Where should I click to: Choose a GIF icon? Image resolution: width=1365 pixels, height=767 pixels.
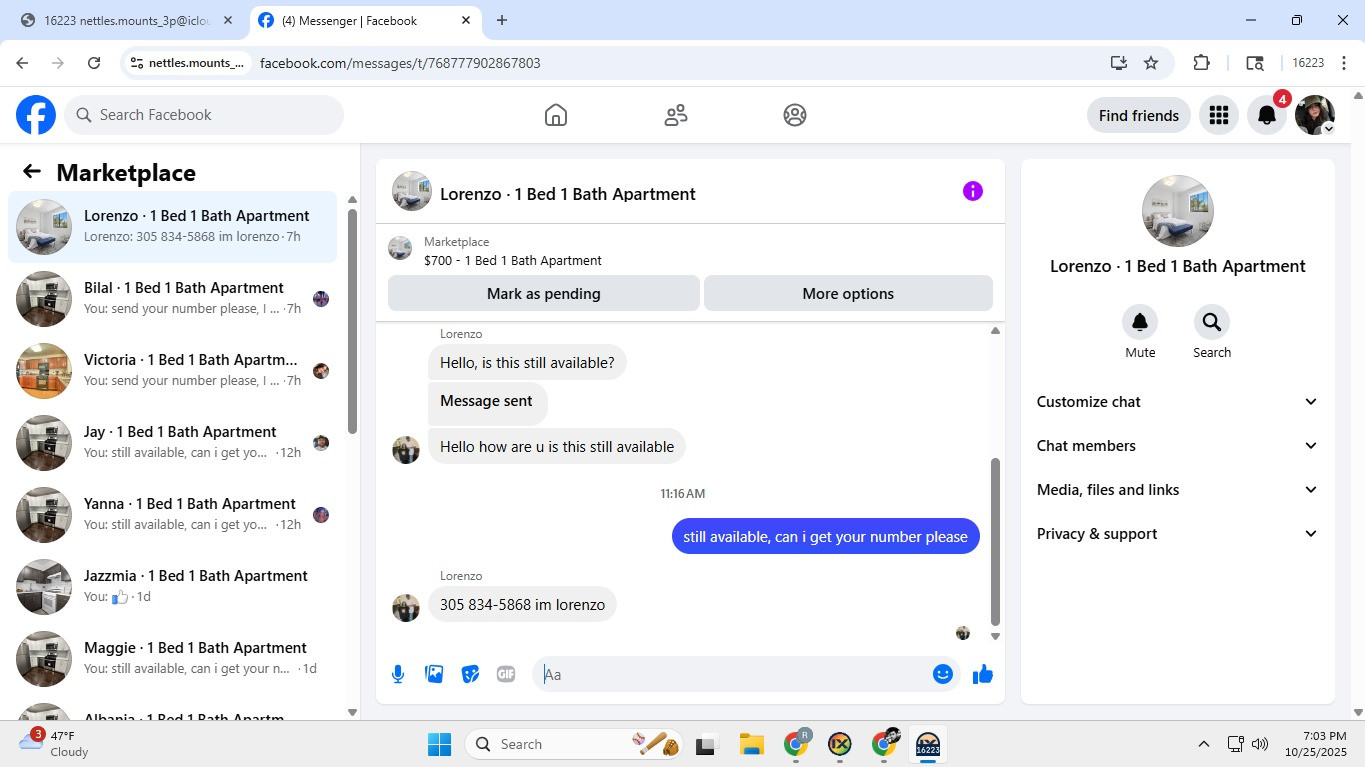[506, 674]
